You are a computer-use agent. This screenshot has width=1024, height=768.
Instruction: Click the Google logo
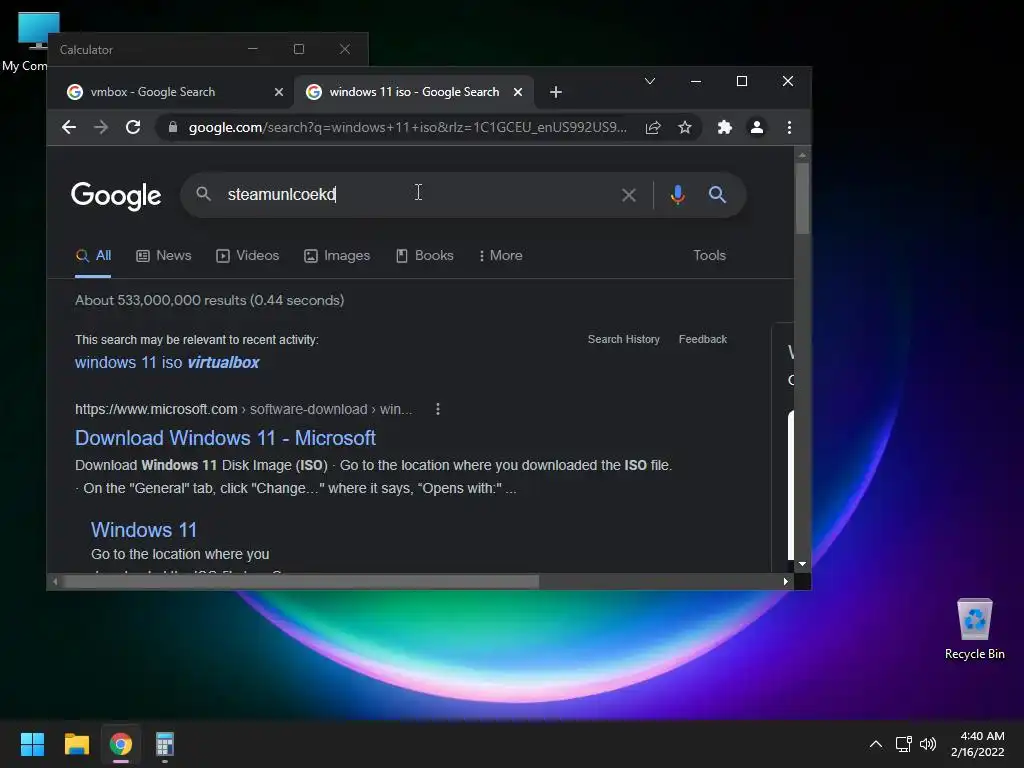116,195
